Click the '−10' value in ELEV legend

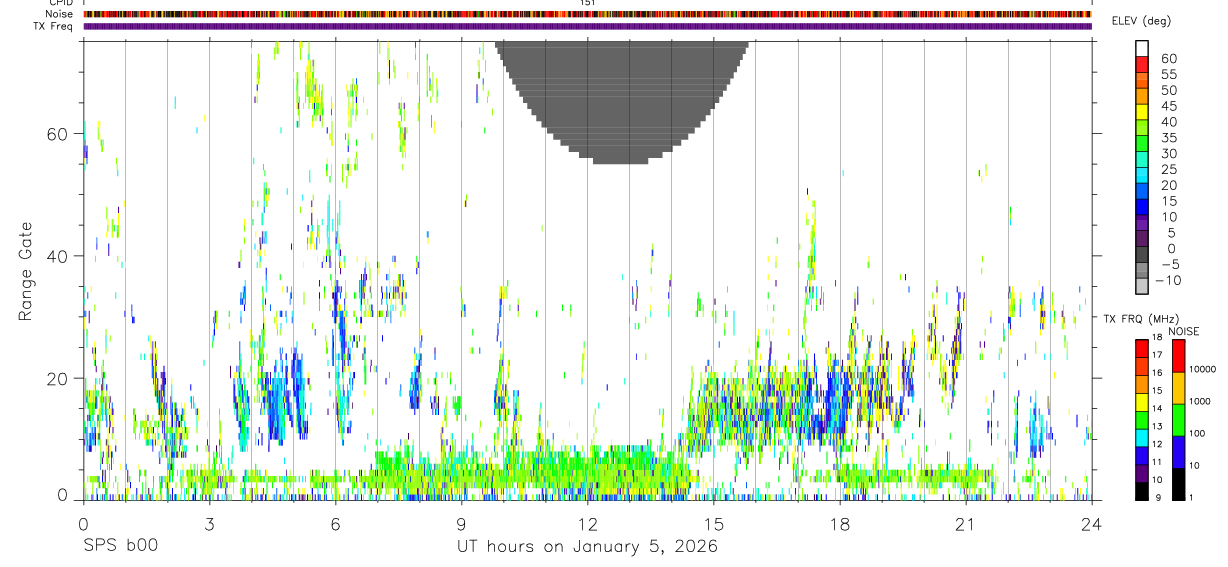(1170, 281)
